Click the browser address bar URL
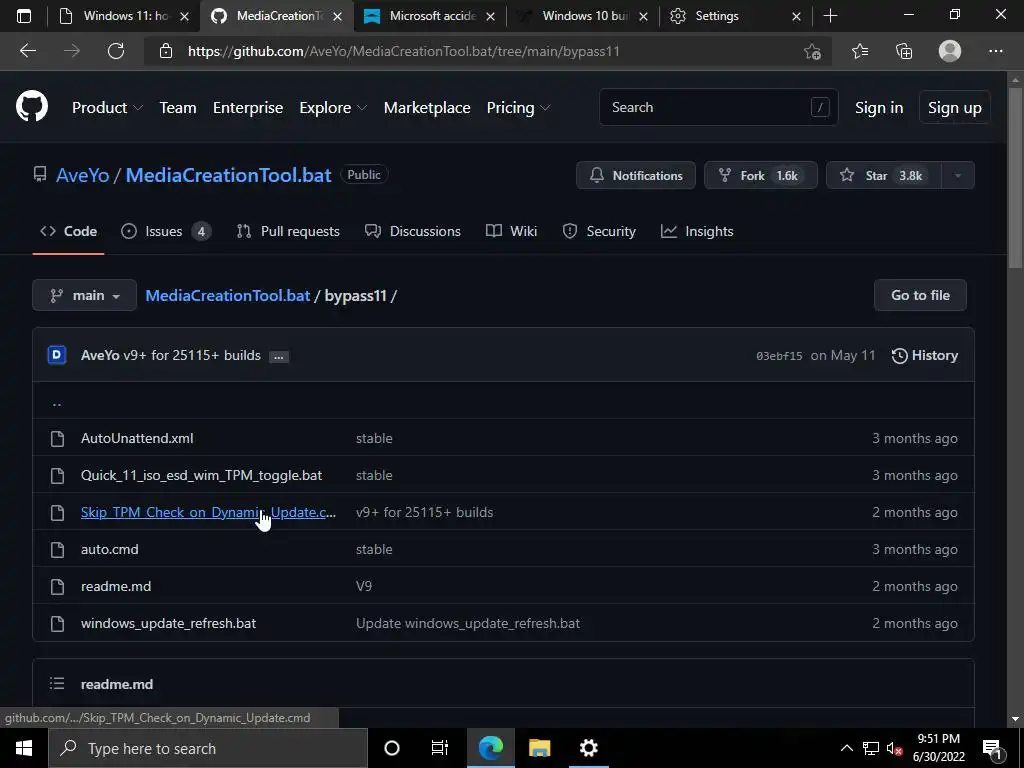Screen dimensions: 1024x768 coord(404,51)
